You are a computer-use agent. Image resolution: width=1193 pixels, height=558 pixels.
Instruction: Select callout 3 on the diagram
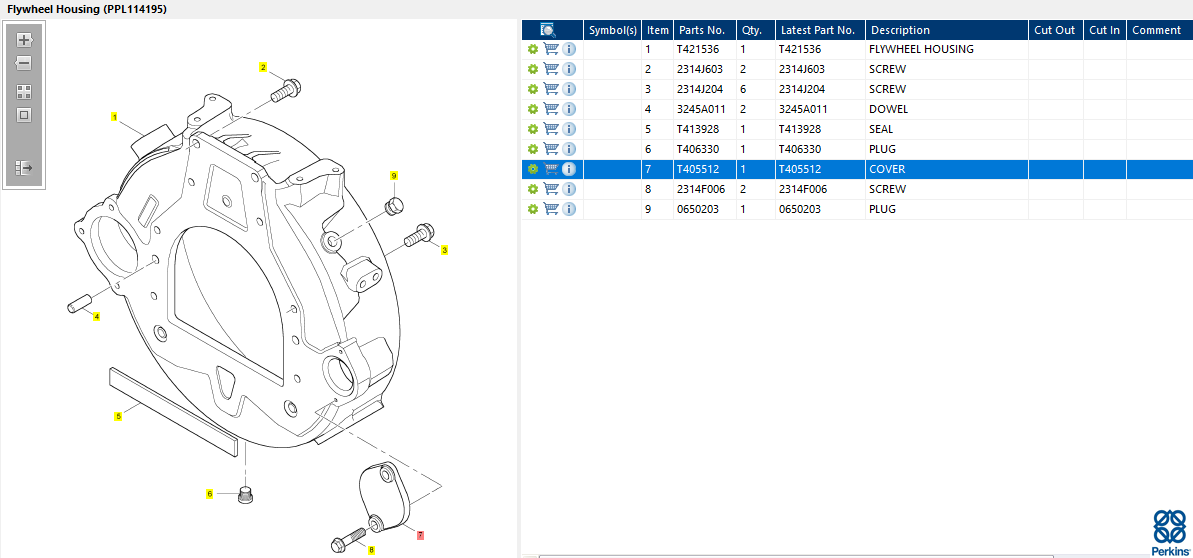coord(445,249)
